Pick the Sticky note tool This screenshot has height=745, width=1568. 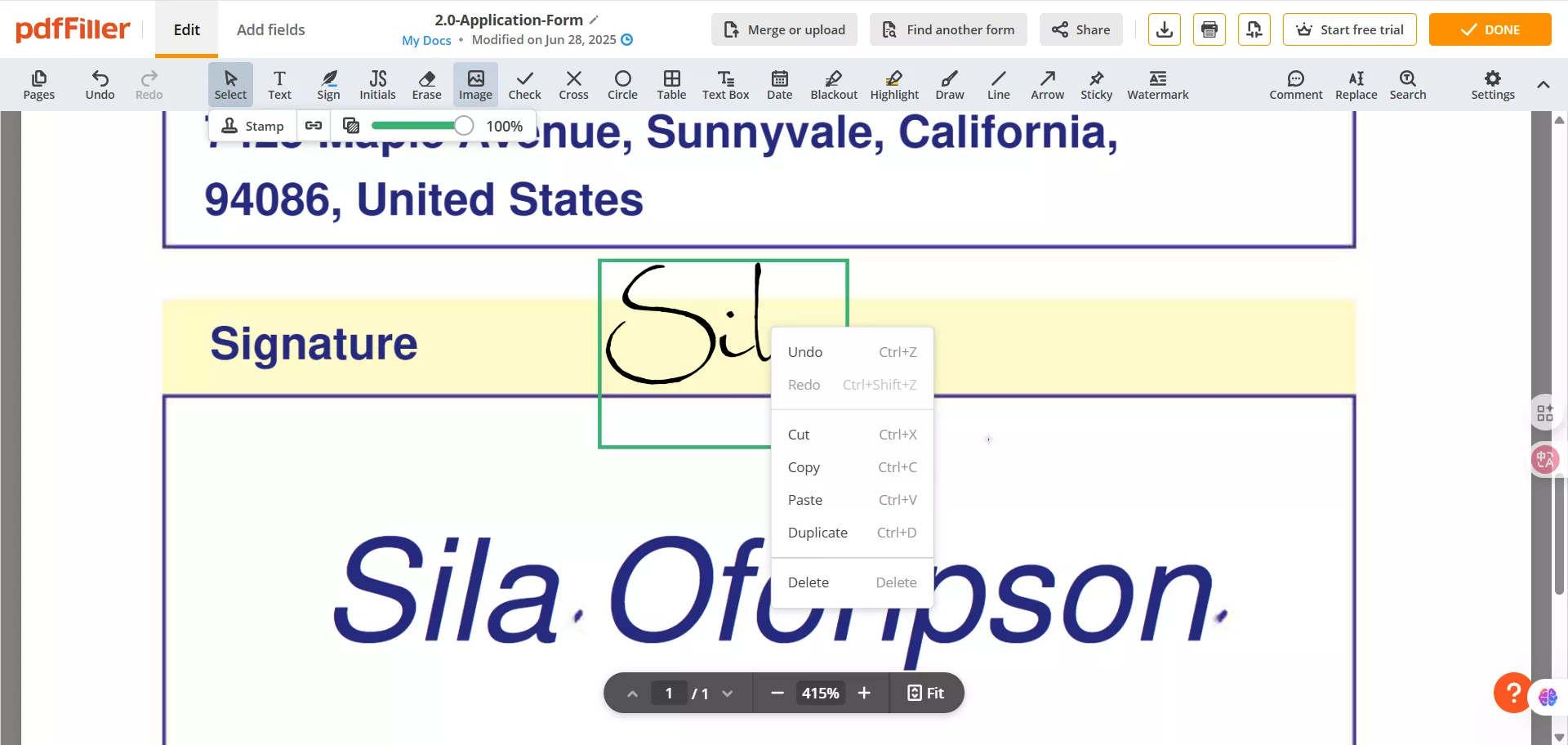1096,84
